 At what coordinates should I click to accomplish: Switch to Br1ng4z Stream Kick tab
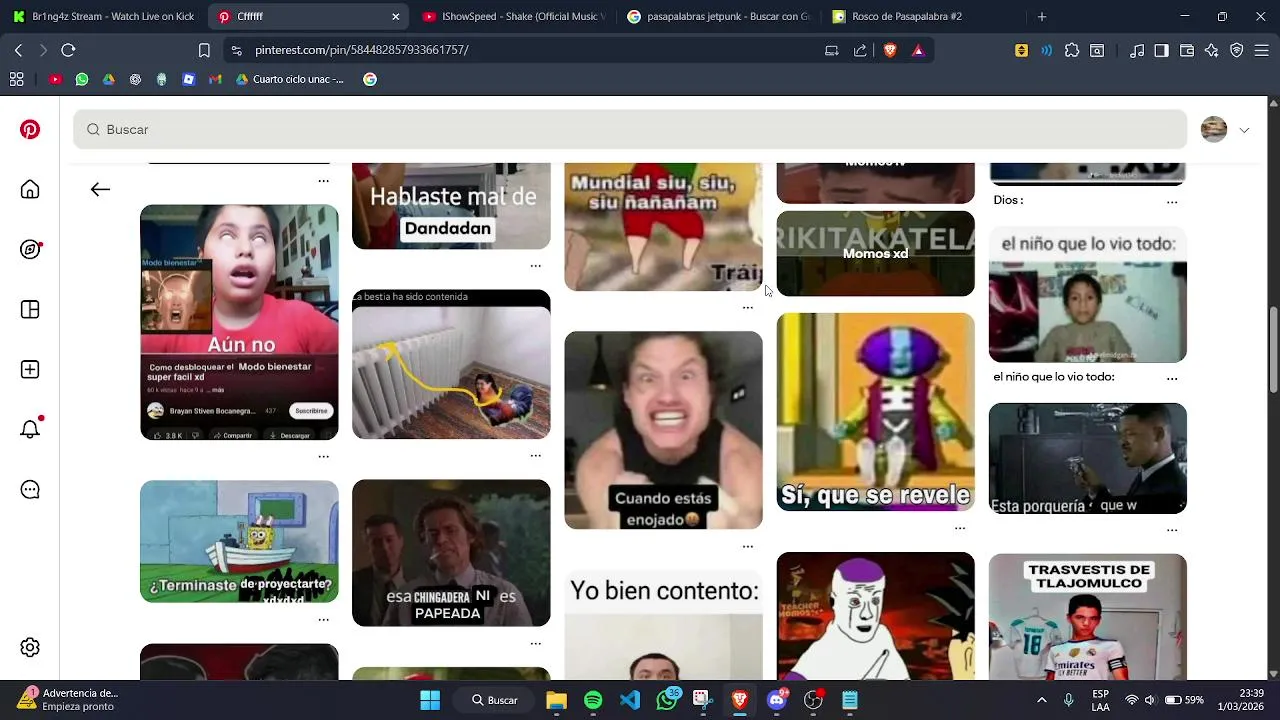[x=103, y=16]
